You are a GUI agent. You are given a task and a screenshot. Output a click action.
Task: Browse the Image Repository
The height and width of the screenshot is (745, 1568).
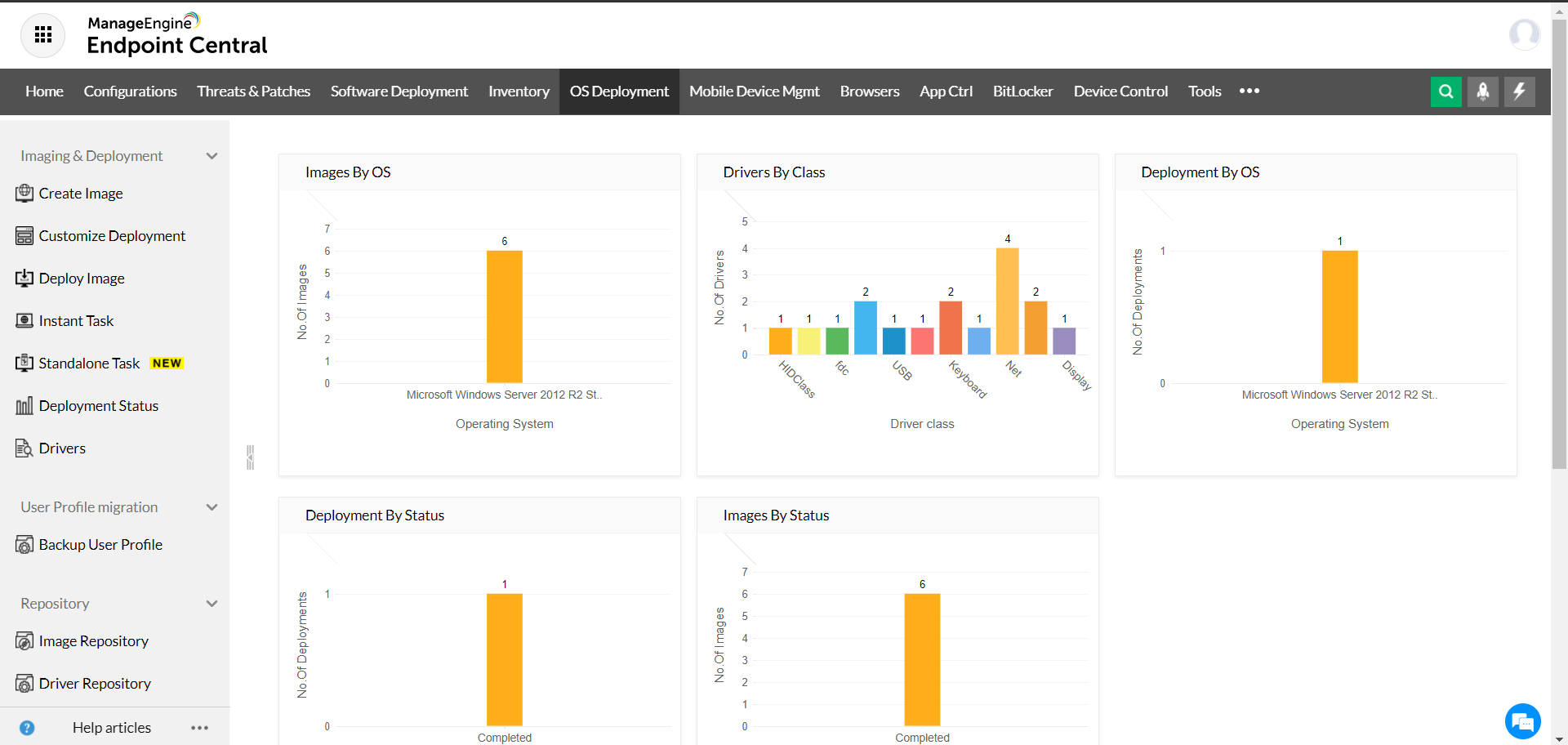point(94,640)
